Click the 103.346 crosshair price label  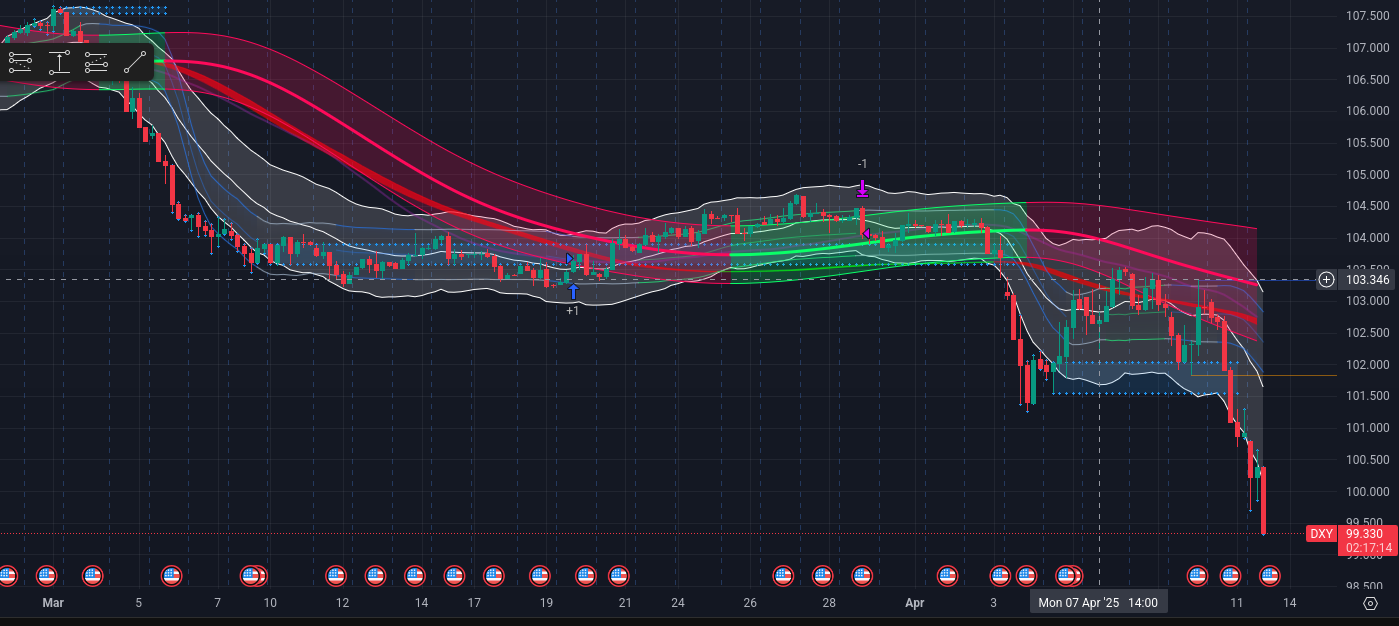click(1366, 279)
